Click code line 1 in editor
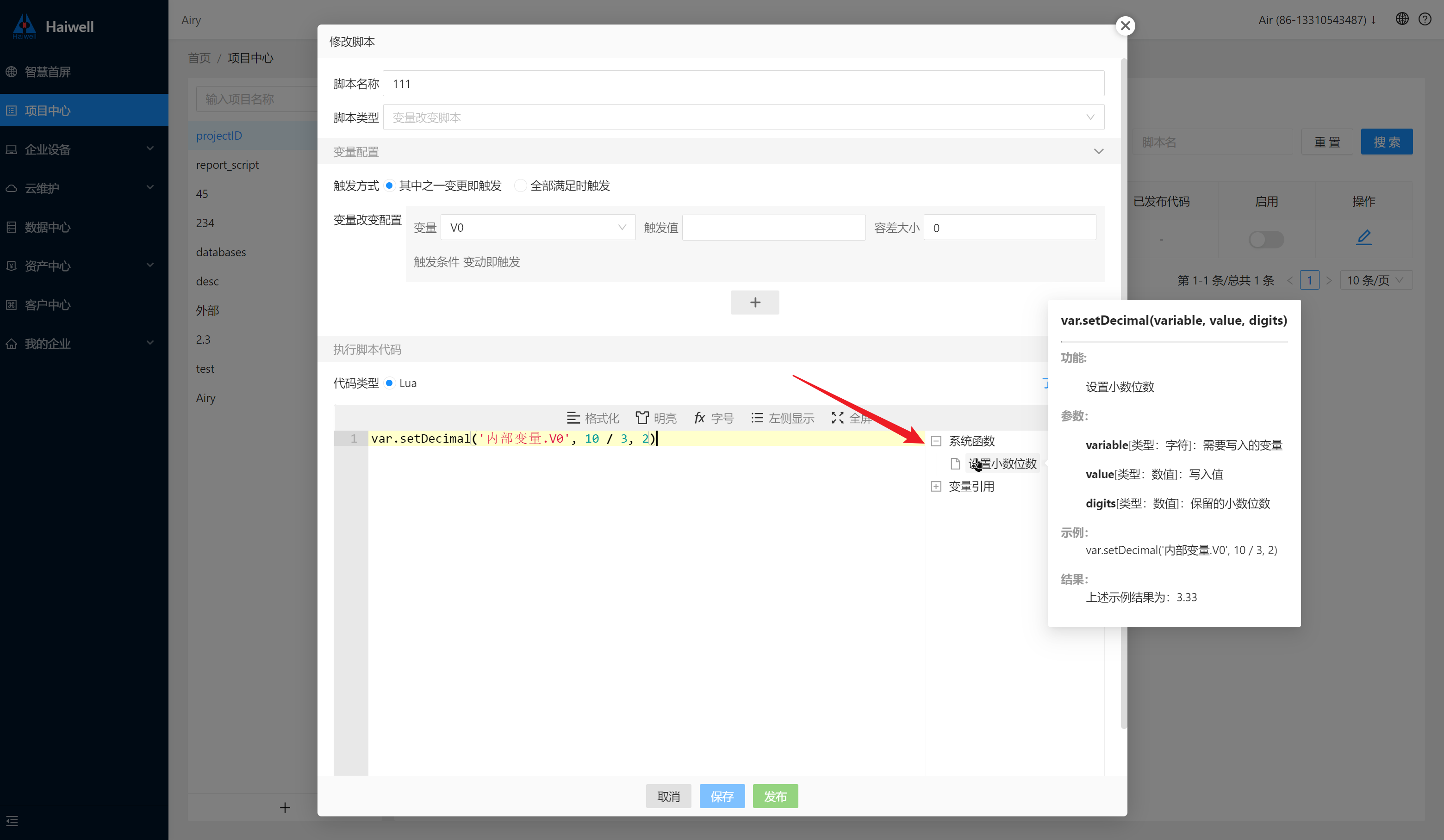Screen dimensions: 1444x840 coord(647,439)
